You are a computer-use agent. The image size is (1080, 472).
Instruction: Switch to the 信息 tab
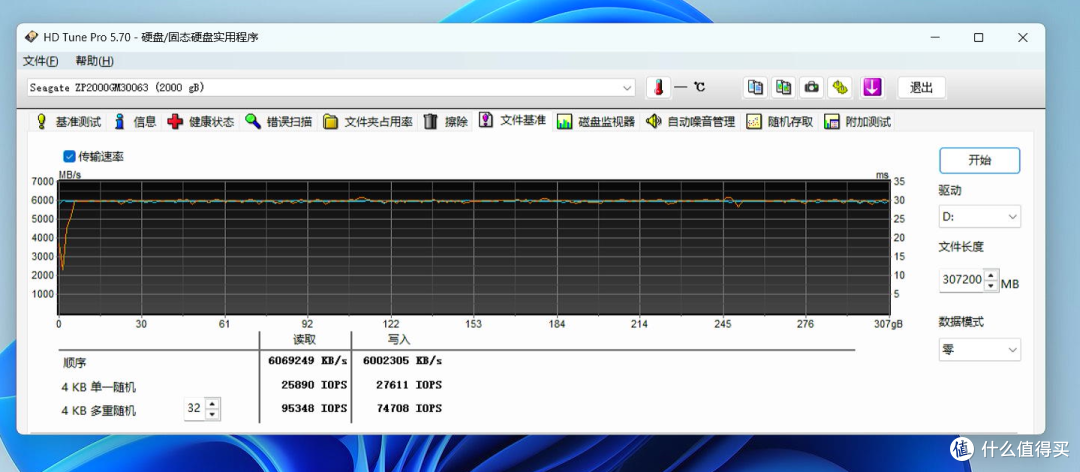click(x=136, y=122)
